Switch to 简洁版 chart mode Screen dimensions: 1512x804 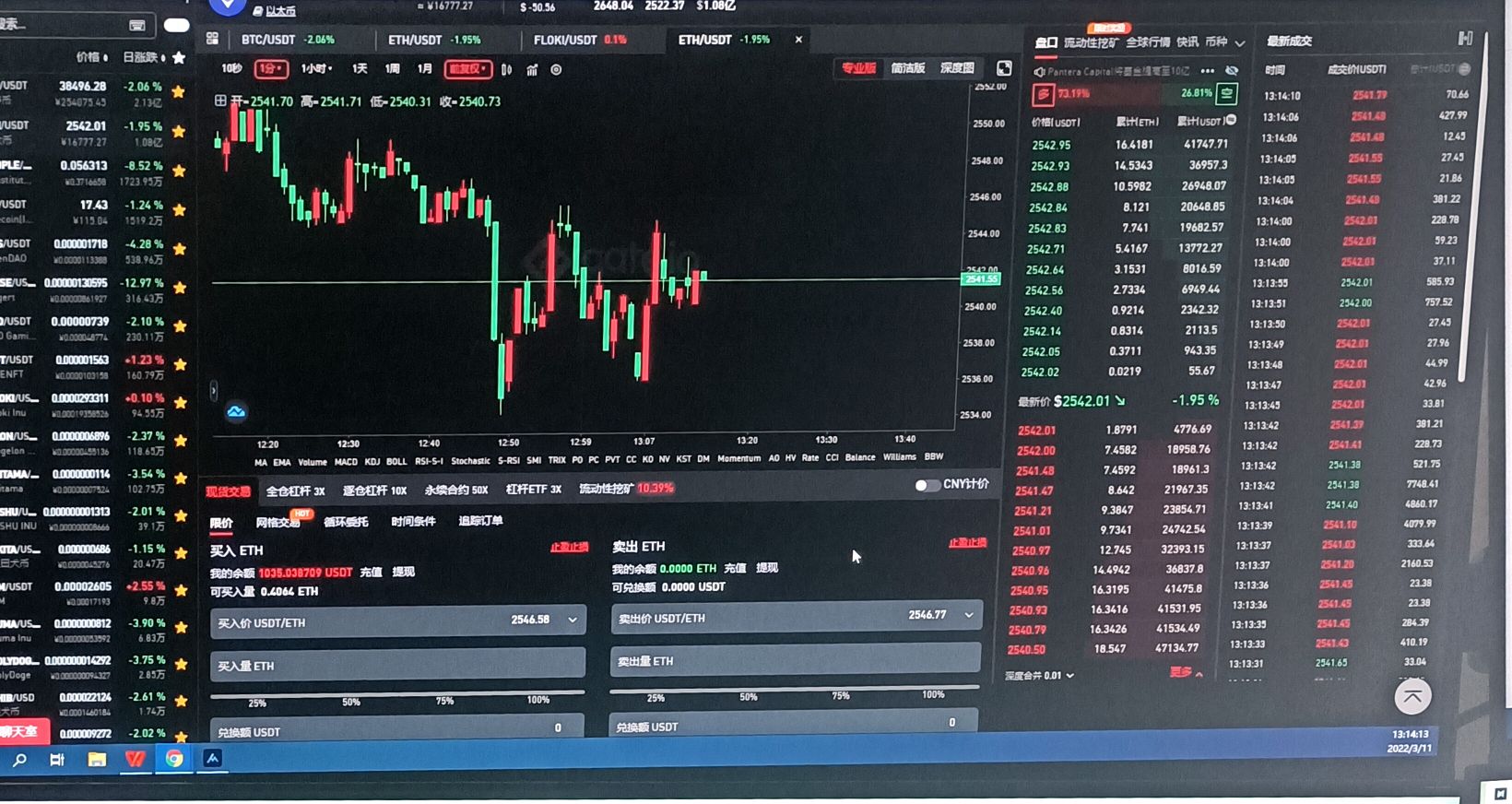(x=907, y=68)
